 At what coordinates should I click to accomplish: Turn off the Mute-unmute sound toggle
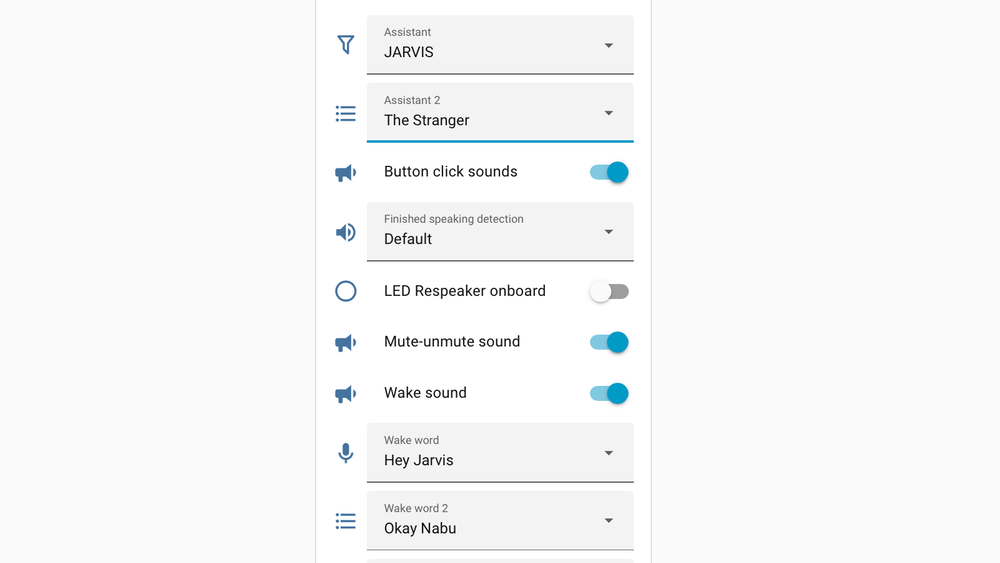pyautogui.click(x=609, y=342)
